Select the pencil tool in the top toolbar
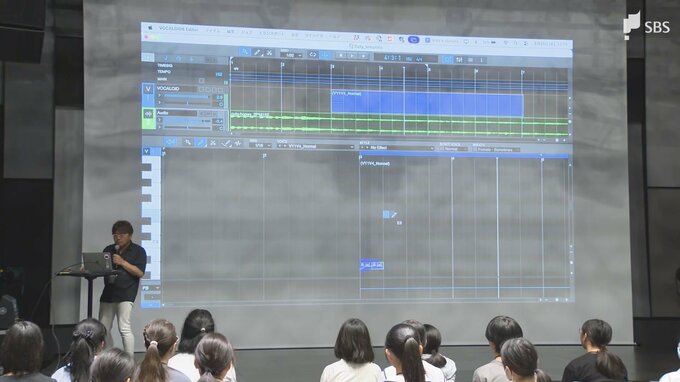 (257, 52)
